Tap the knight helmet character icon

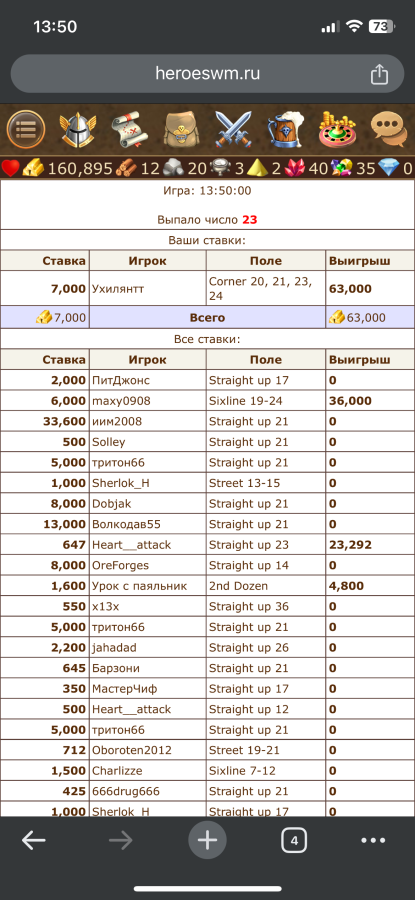[78, 129]
